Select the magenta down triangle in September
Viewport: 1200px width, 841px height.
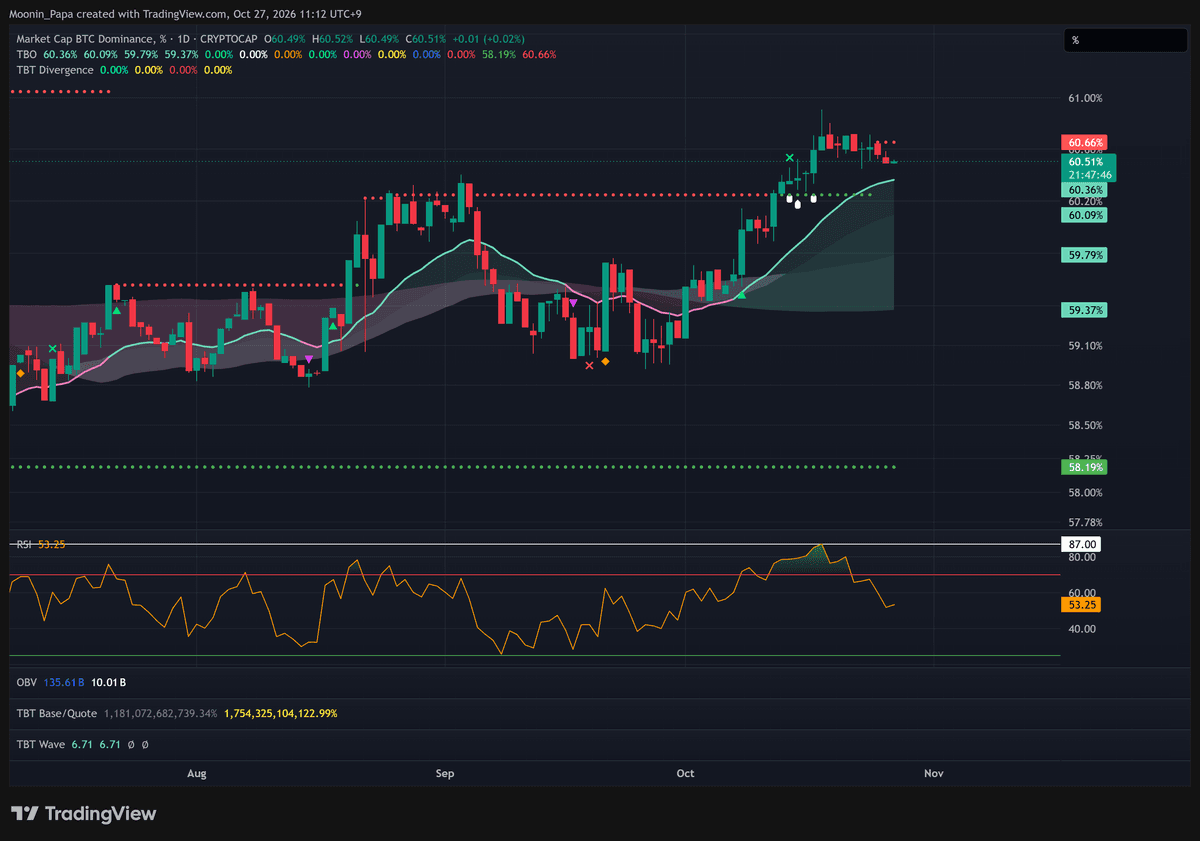(573, 301)
